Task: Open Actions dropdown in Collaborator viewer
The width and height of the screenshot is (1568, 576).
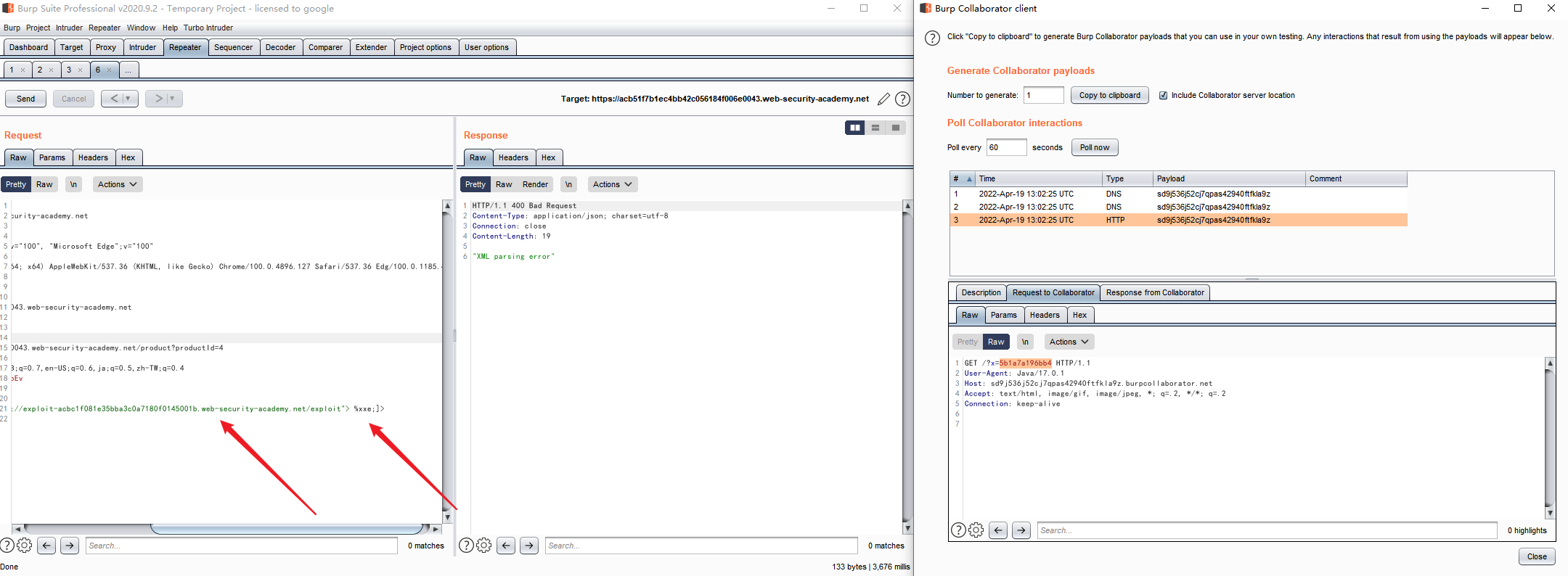Action: (x=1069, y=342)
